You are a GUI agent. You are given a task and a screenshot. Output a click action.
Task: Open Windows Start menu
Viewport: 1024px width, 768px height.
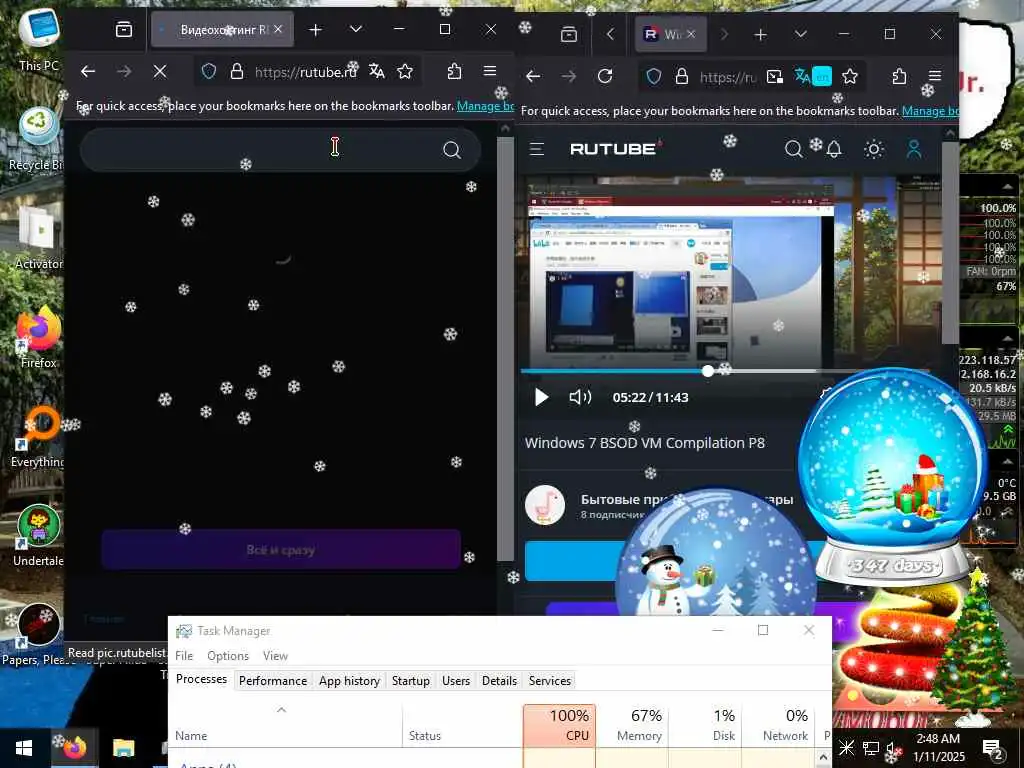[24, 748]
